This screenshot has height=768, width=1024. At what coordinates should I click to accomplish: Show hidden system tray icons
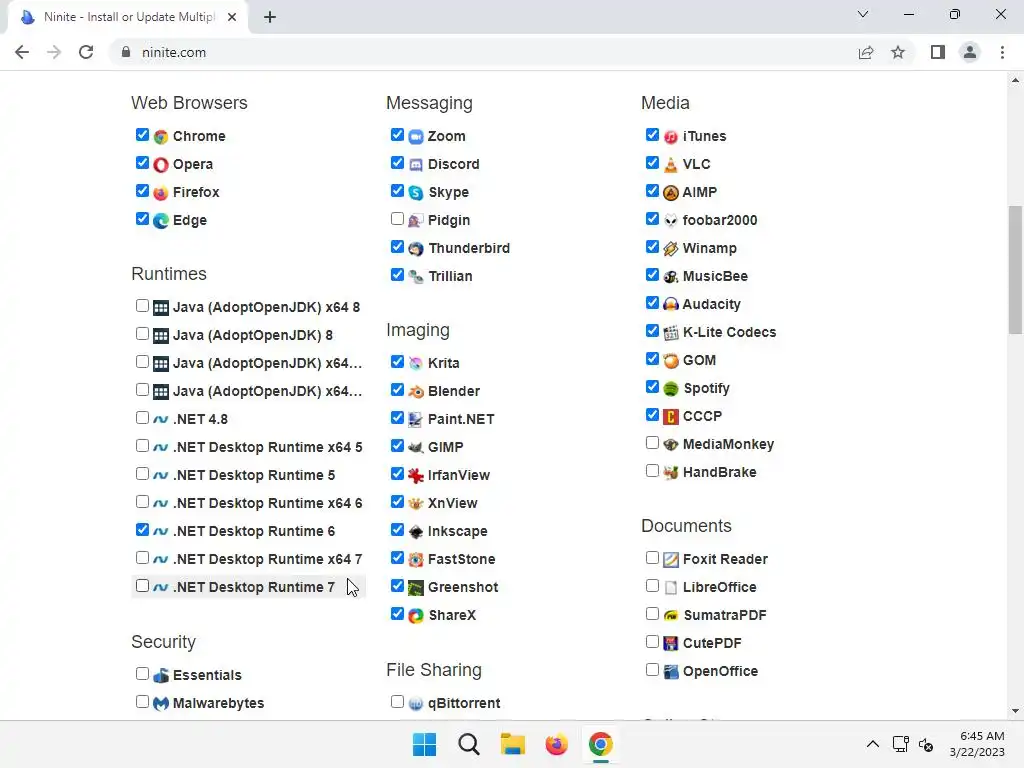point(872,744)
